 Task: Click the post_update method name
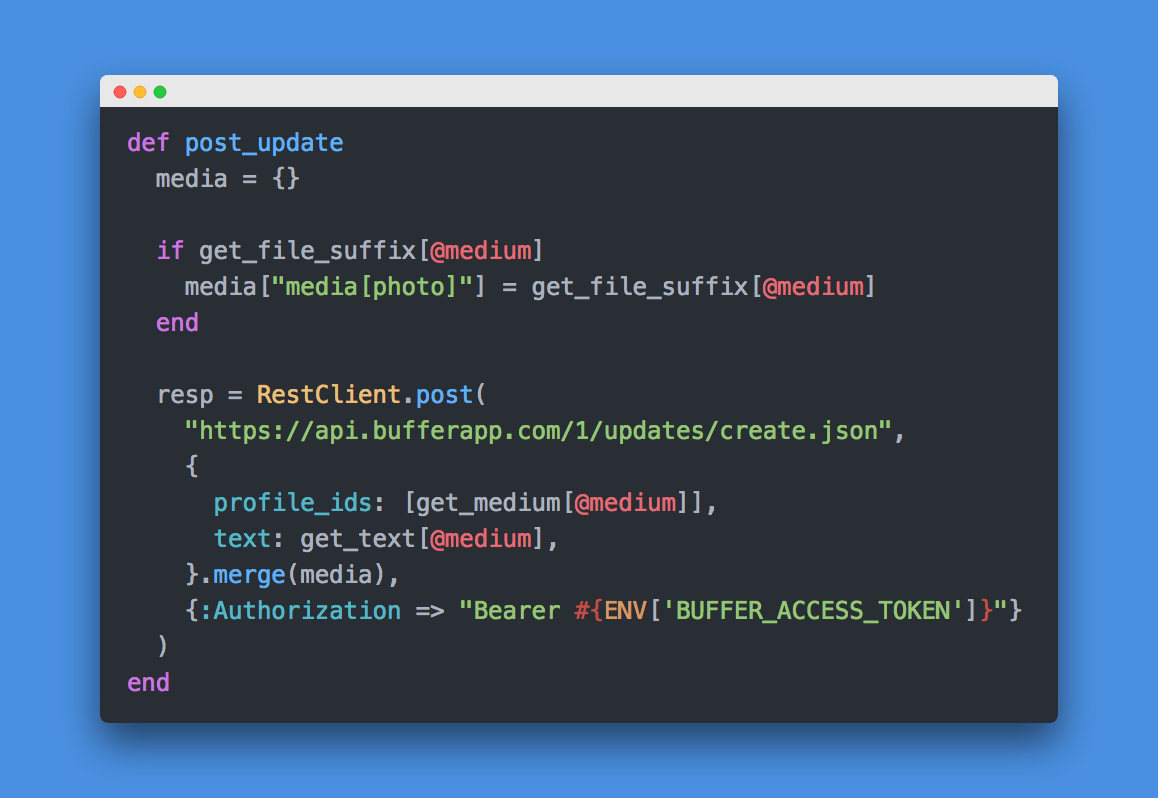pyautogui.click(x=264, y=142)
